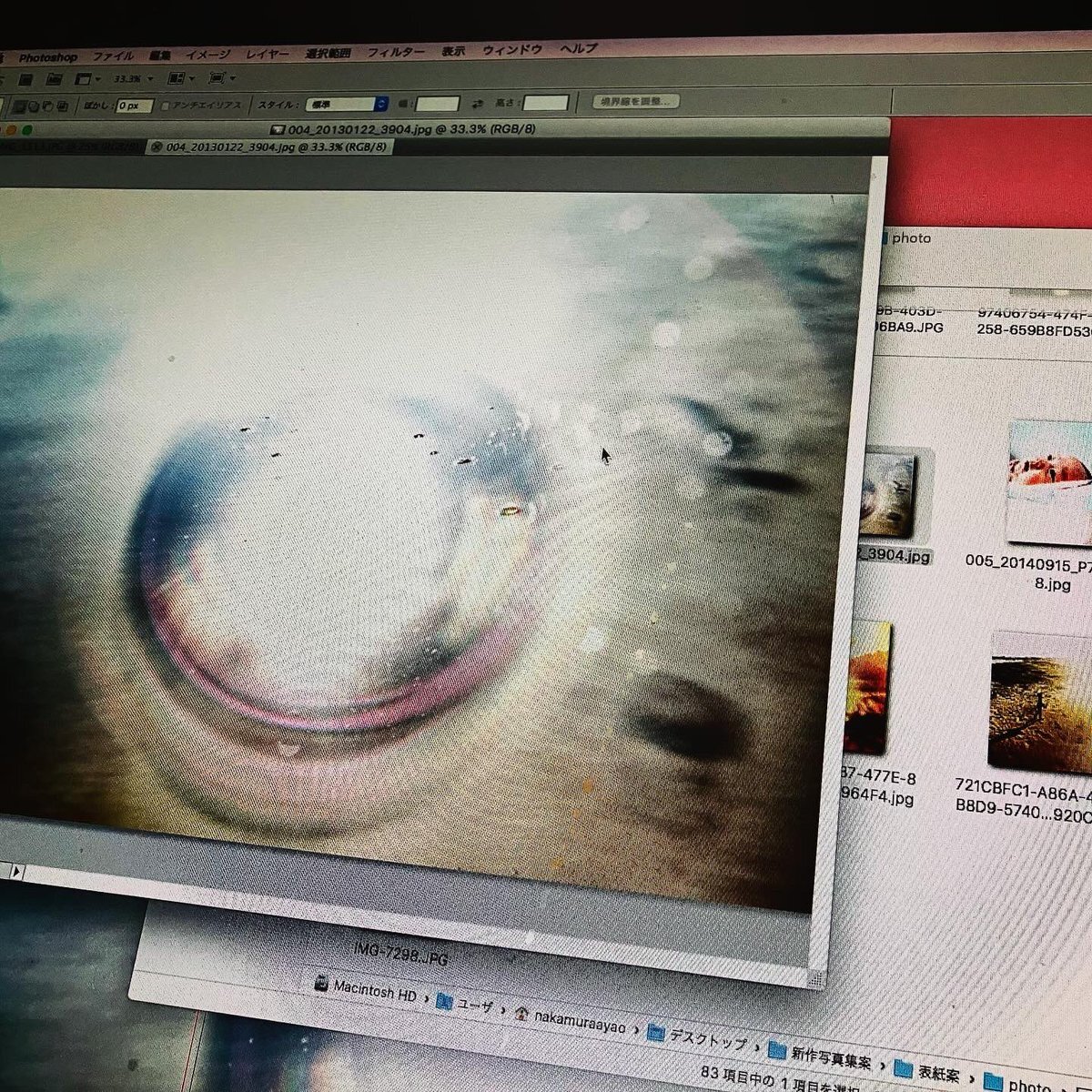Click the 境界線を調整 button

click(637, 100)
